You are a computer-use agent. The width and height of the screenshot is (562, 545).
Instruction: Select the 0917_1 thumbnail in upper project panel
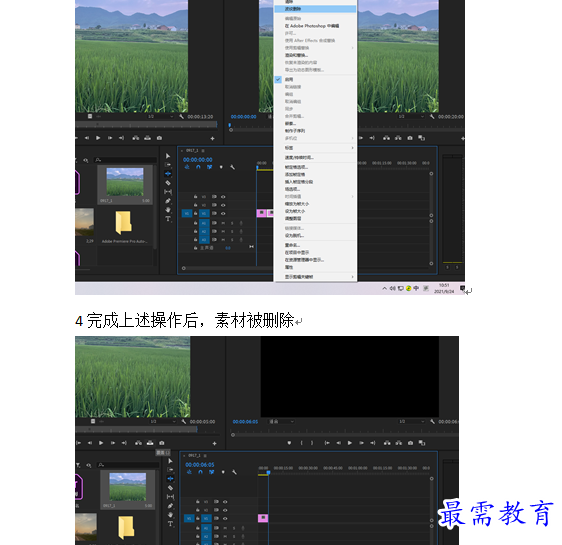tap(125, 182)
